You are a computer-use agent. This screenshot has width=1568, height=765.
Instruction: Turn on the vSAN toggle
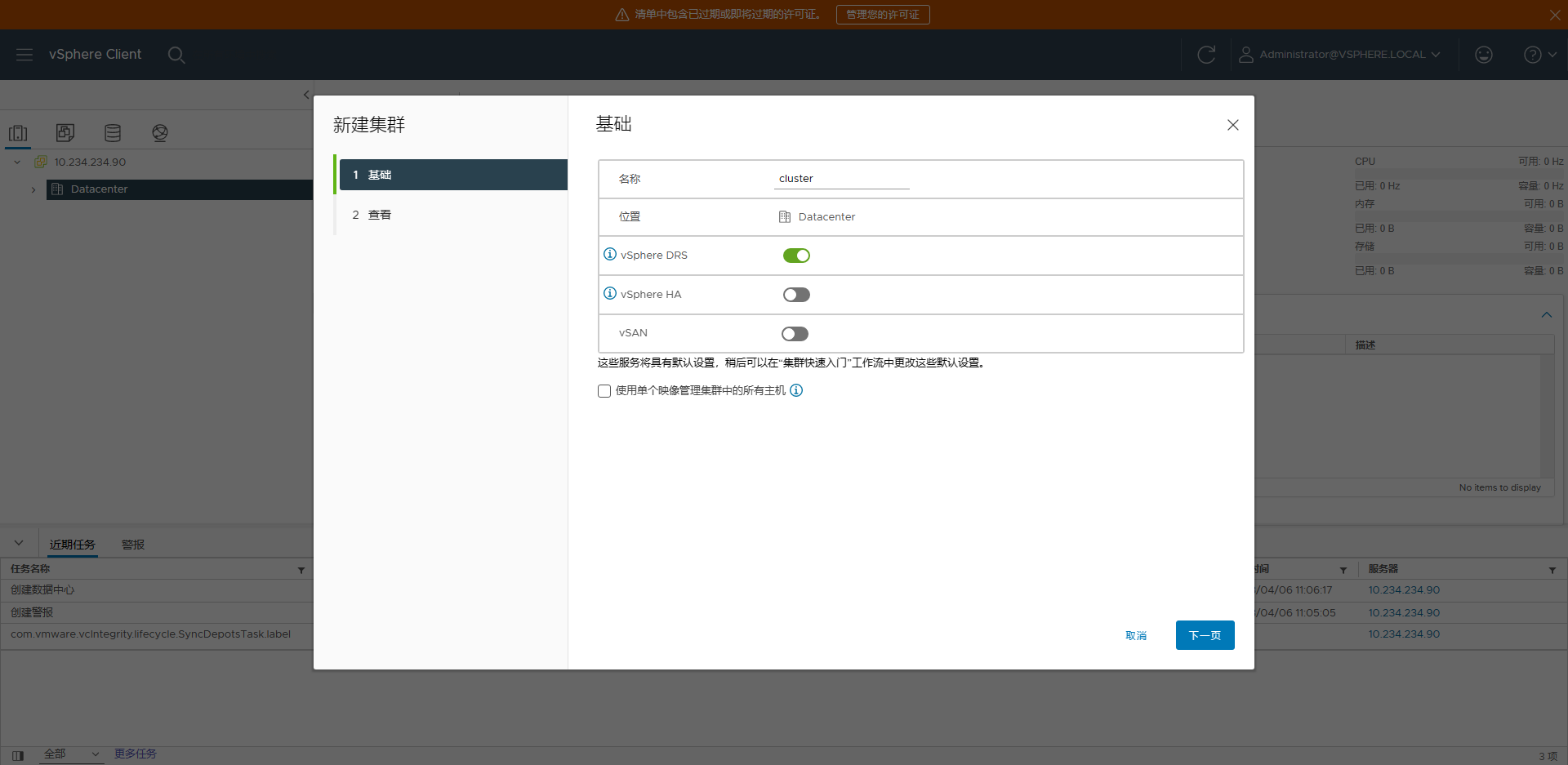(x=795, y=334)
